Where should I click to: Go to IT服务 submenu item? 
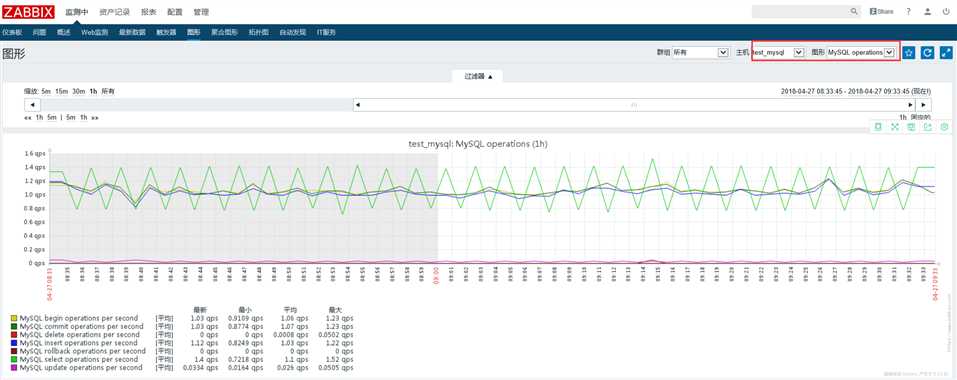[x=326, y=32]
